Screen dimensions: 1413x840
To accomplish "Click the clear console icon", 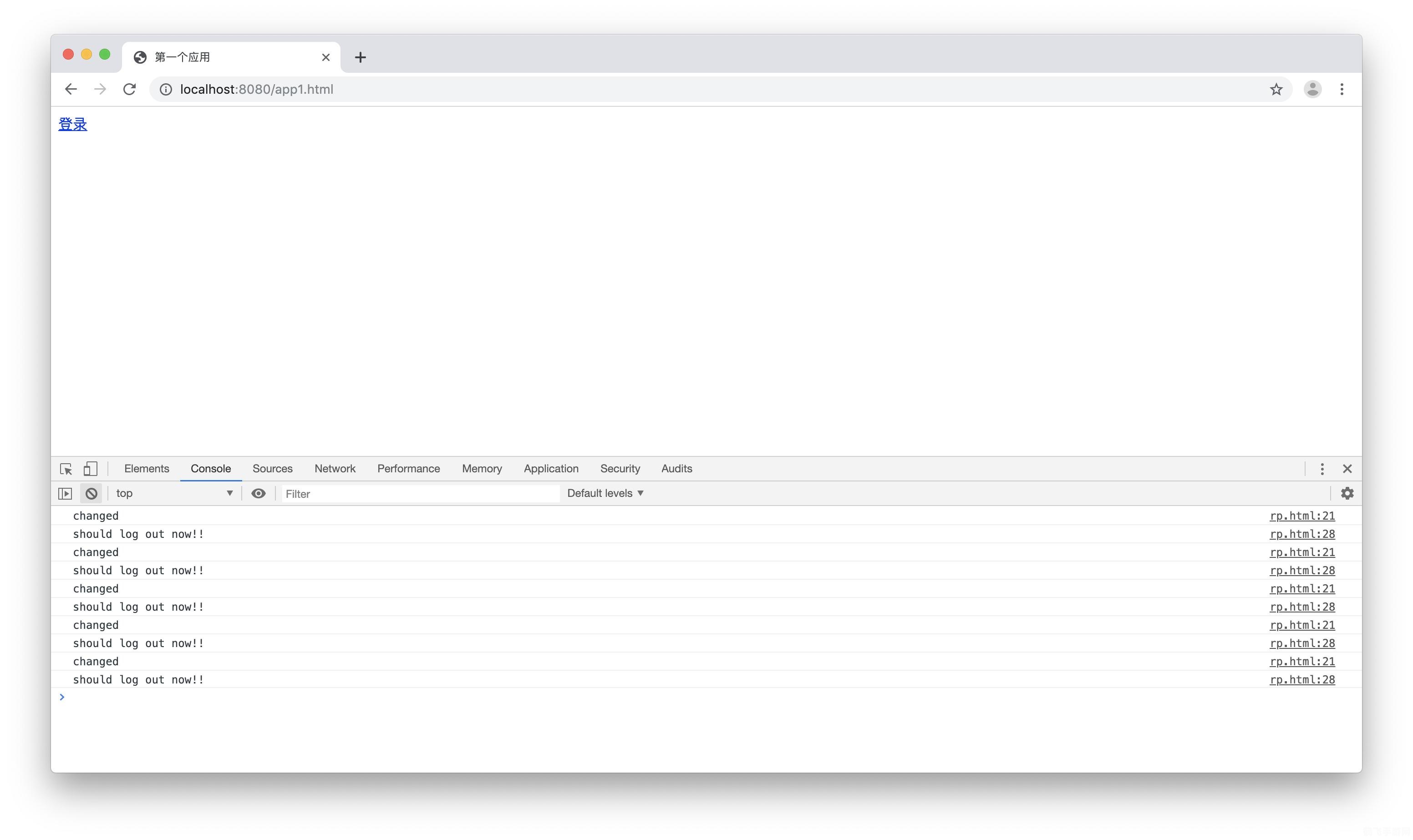I will pyautogui.click(x=91, y=494).
